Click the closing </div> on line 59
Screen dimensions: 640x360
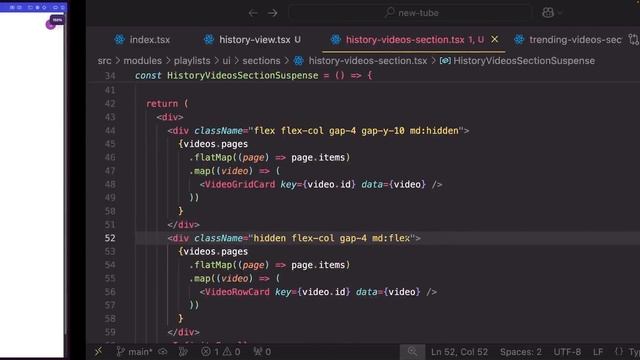click(x=183, y=332)
